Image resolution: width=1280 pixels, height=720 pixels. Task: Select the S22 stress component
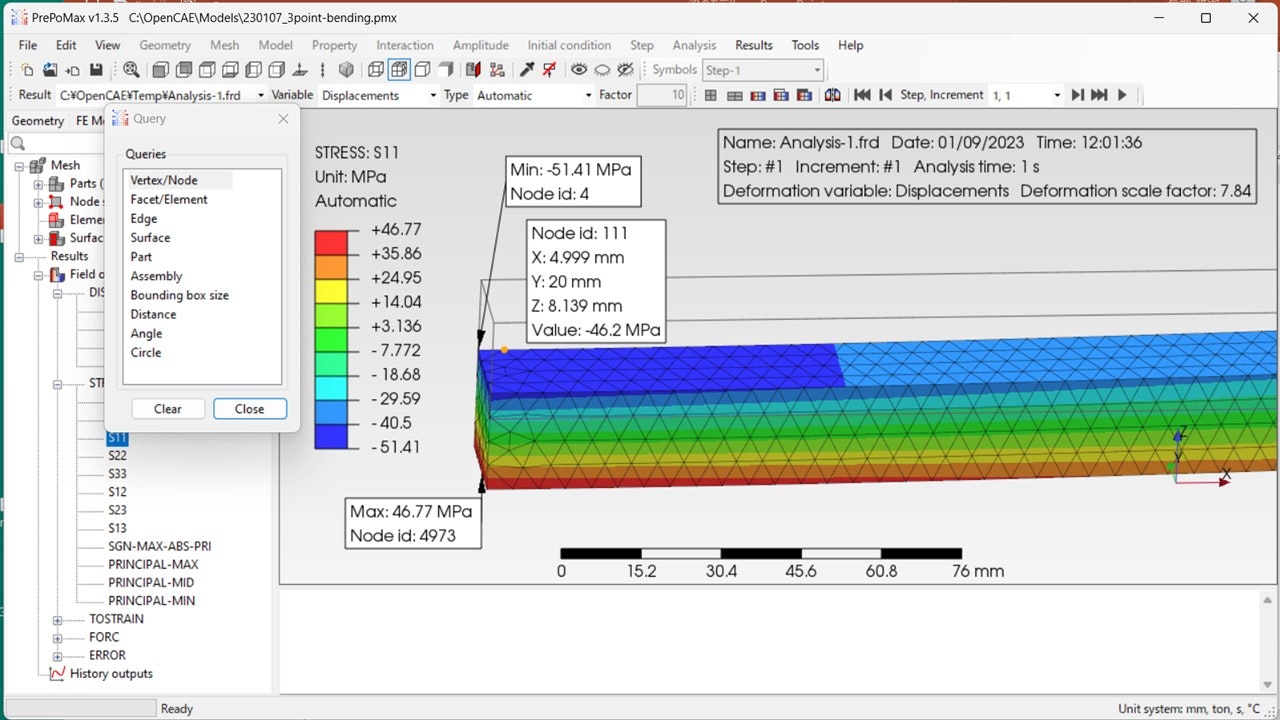(118, 456)
